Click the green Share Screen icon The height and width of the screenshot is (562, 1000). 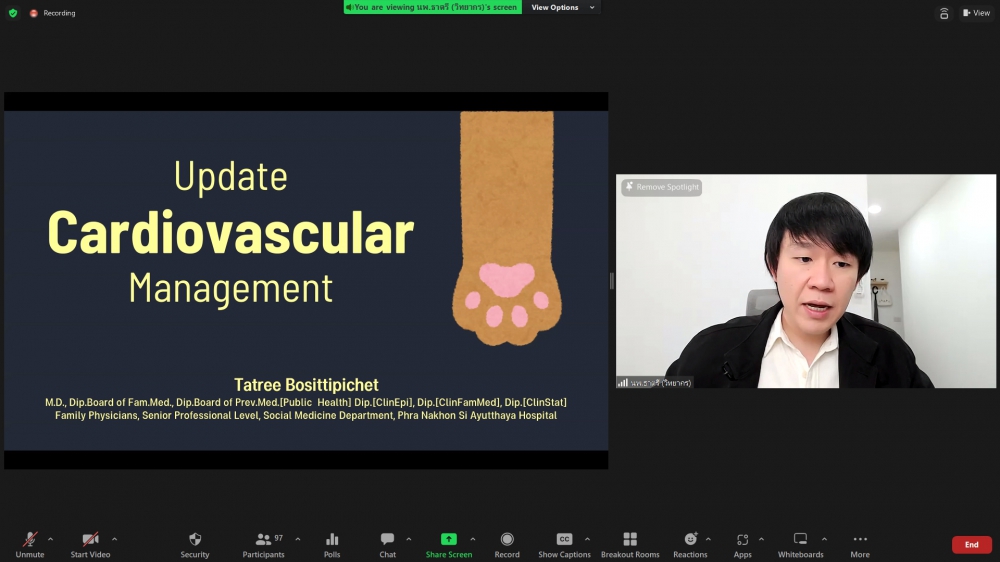tap(449, 540)
